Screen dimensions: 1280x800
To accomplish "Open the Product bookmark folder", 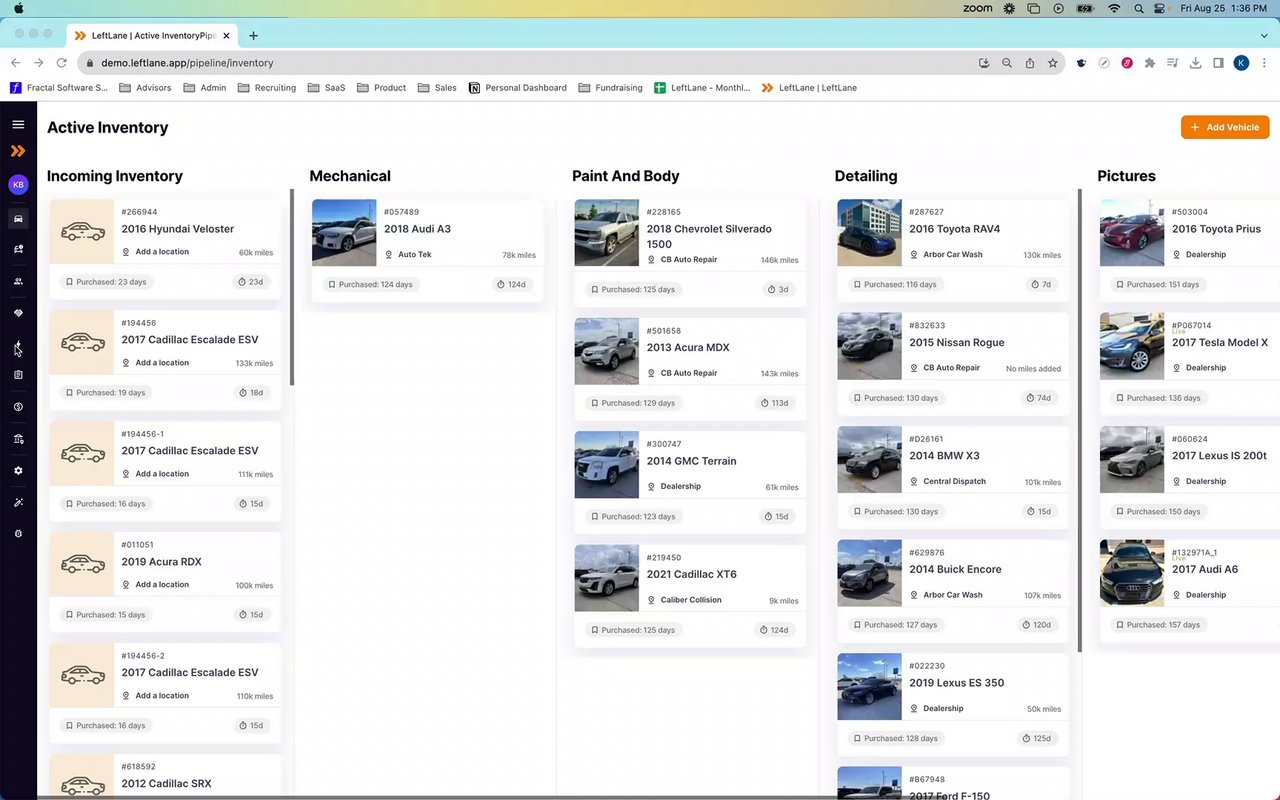I will click(381, 88).
